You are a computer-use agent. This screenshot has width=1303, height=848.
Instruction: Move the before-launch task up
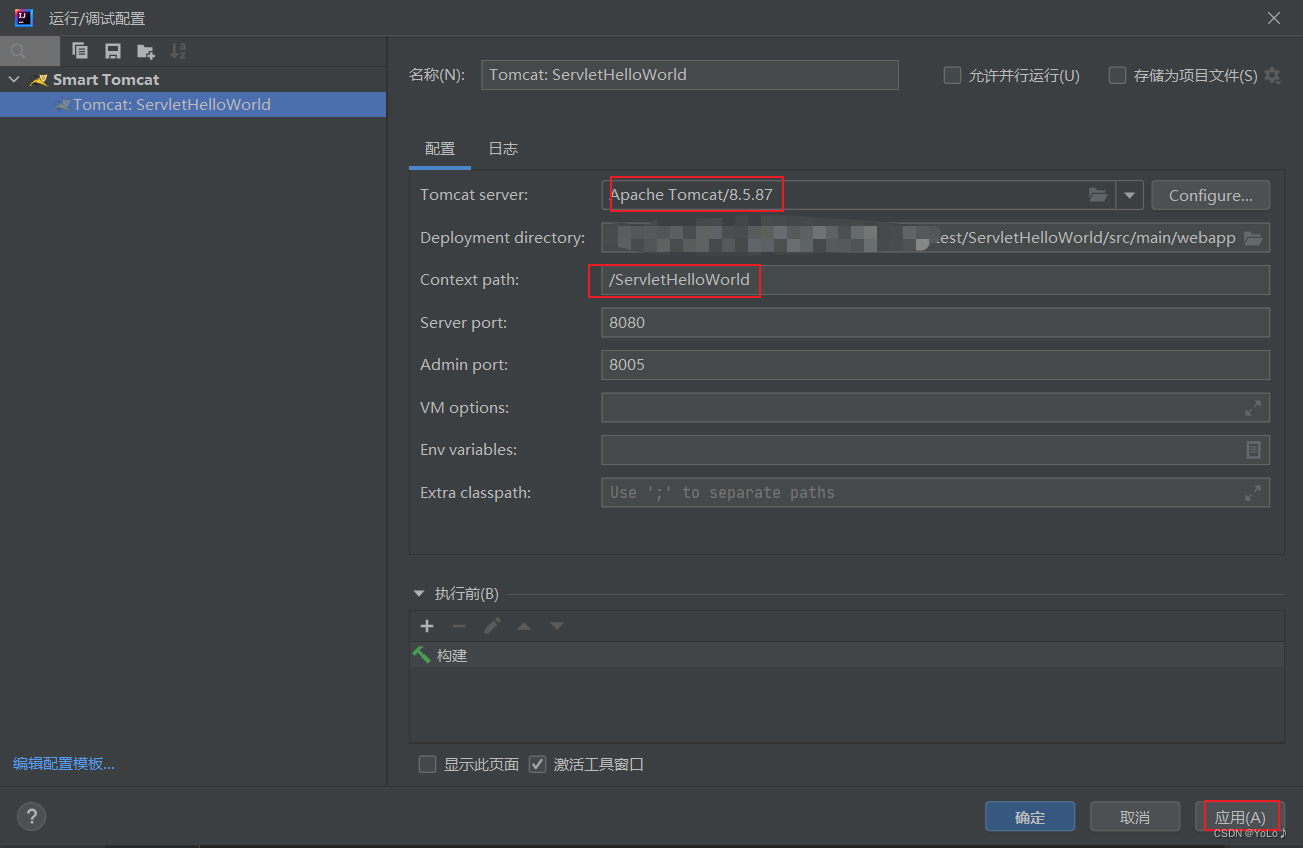pyautogui.click(x=524, y=626)
